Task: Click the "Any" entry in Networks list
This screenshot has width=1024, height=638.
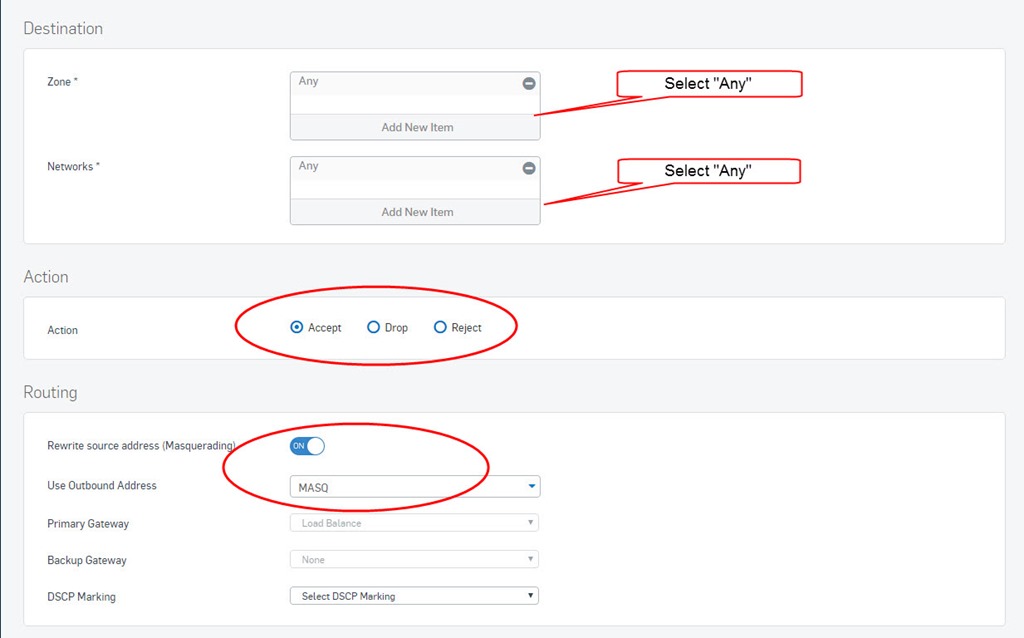Action: click(308, 166)
